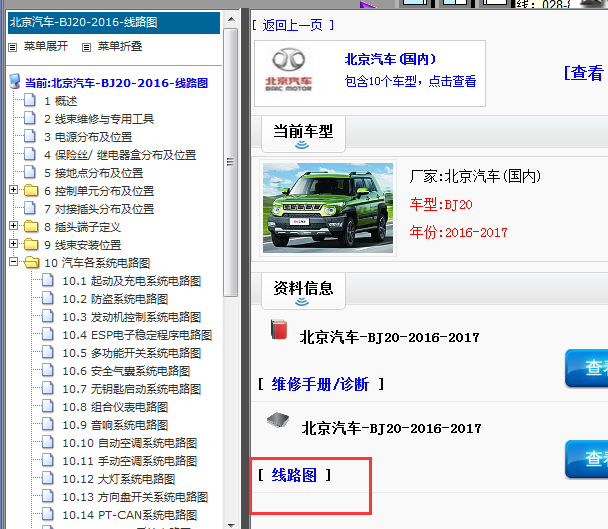The height and width of the screenshot is (529, 608).
Task: Open 10.7 无钥匙启动系统电路图
Action: tap(131, 389)
